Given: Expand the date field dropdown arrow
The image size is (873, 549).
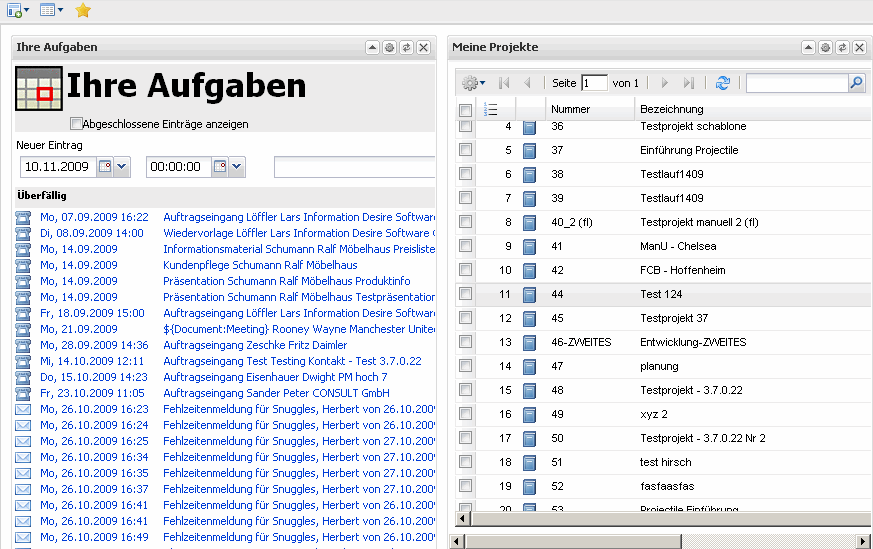Looking at the screenshot, I should [x=123, y=167].
